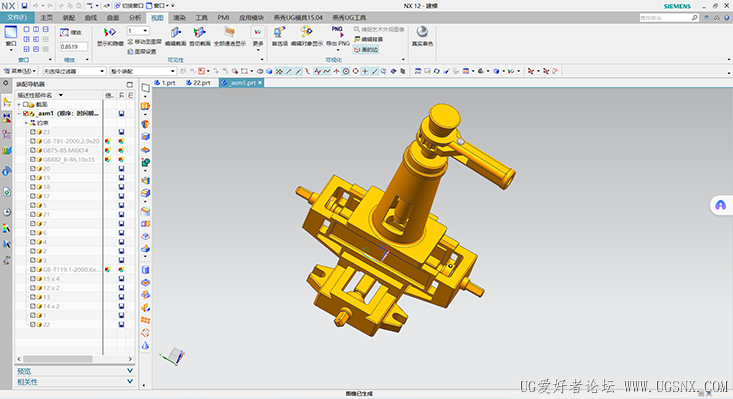
Task: Click the Show and Hide (显示和隐藏) icon
Action: pos(110,32)
